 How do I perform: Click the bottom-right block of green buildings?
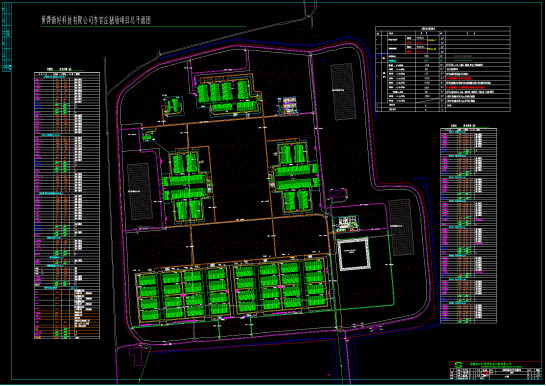click(280, 285)
